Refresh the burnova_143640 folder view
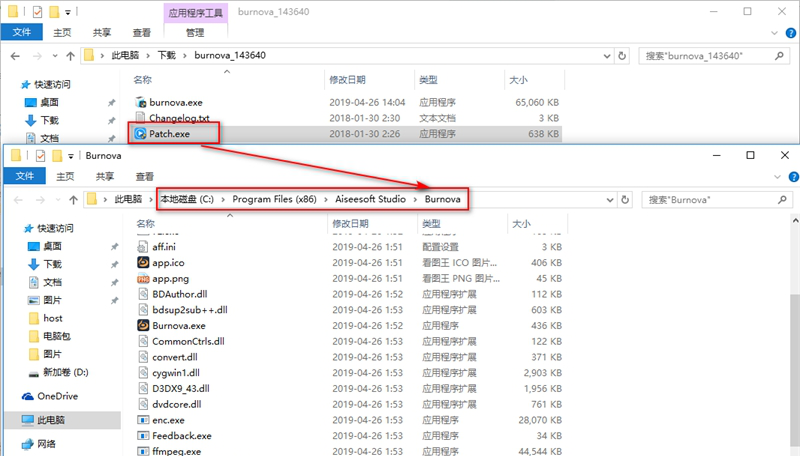The image size is (800, 474). tap(622, 56)
